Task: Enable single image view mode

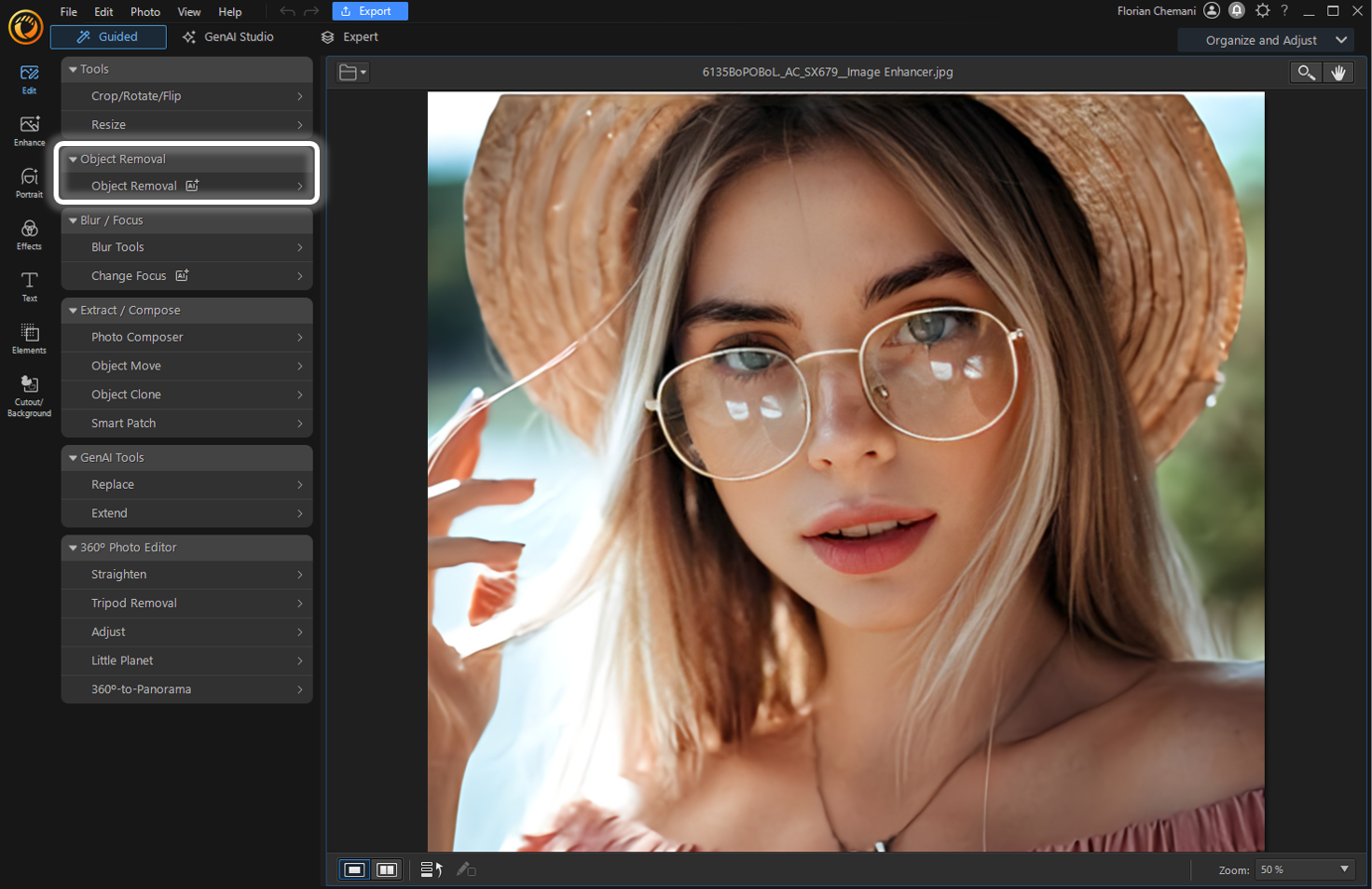Action: point(354,869)
